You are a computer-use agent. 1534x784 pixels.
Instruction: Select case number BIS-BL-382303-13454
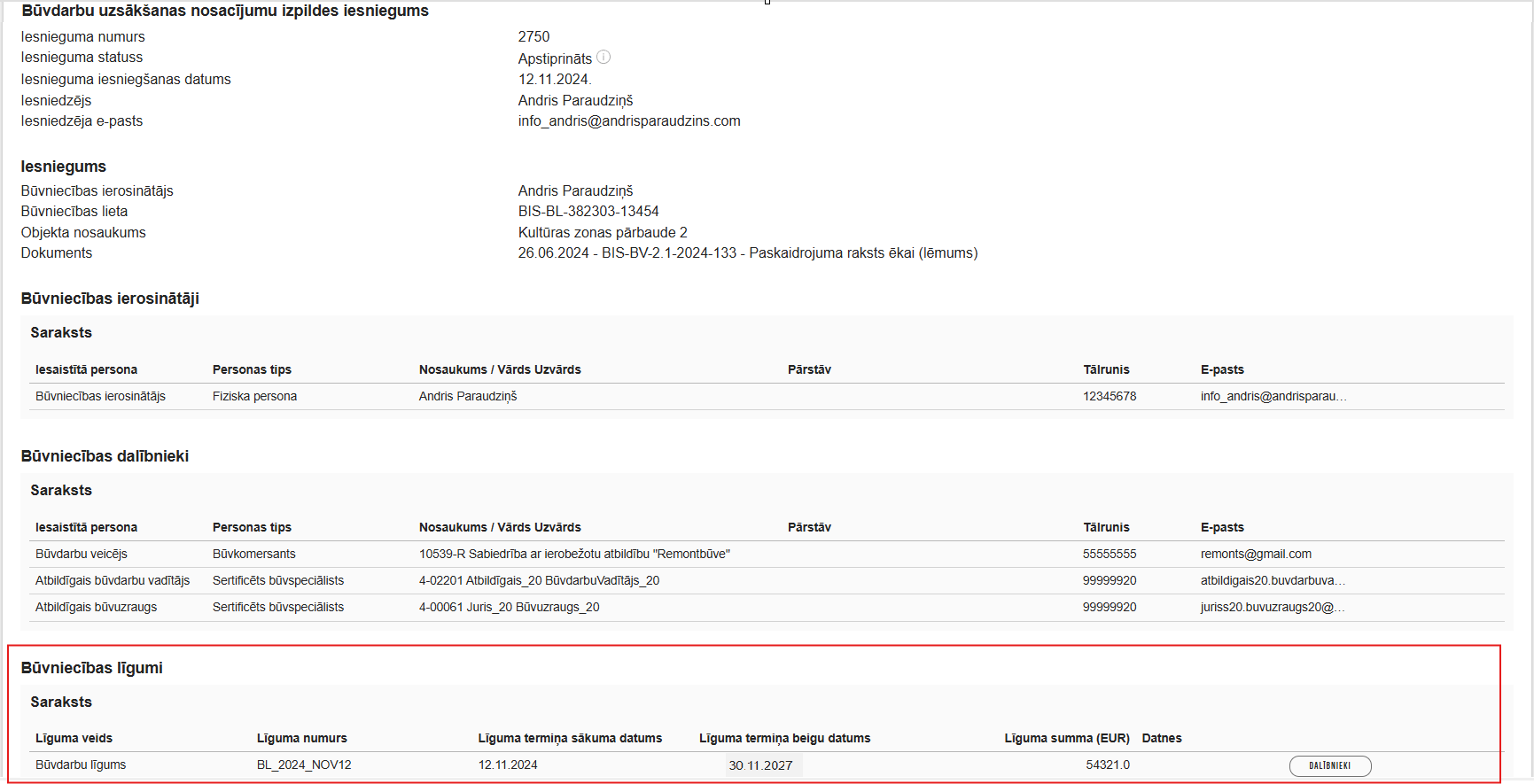(588, 211)
